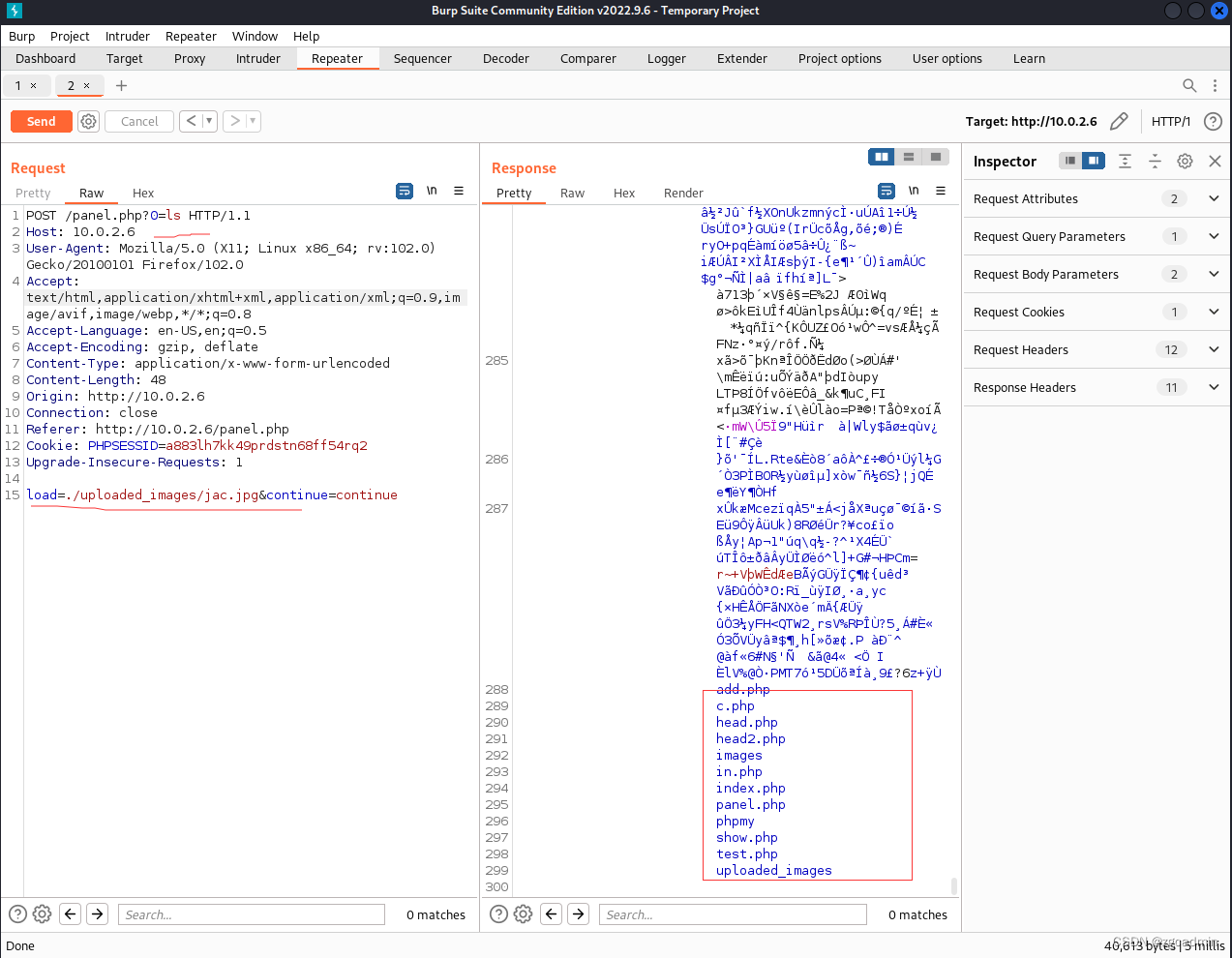Screen dimensions: 1232x958
Task: Open request search help icon
Action: pos(17,913)
